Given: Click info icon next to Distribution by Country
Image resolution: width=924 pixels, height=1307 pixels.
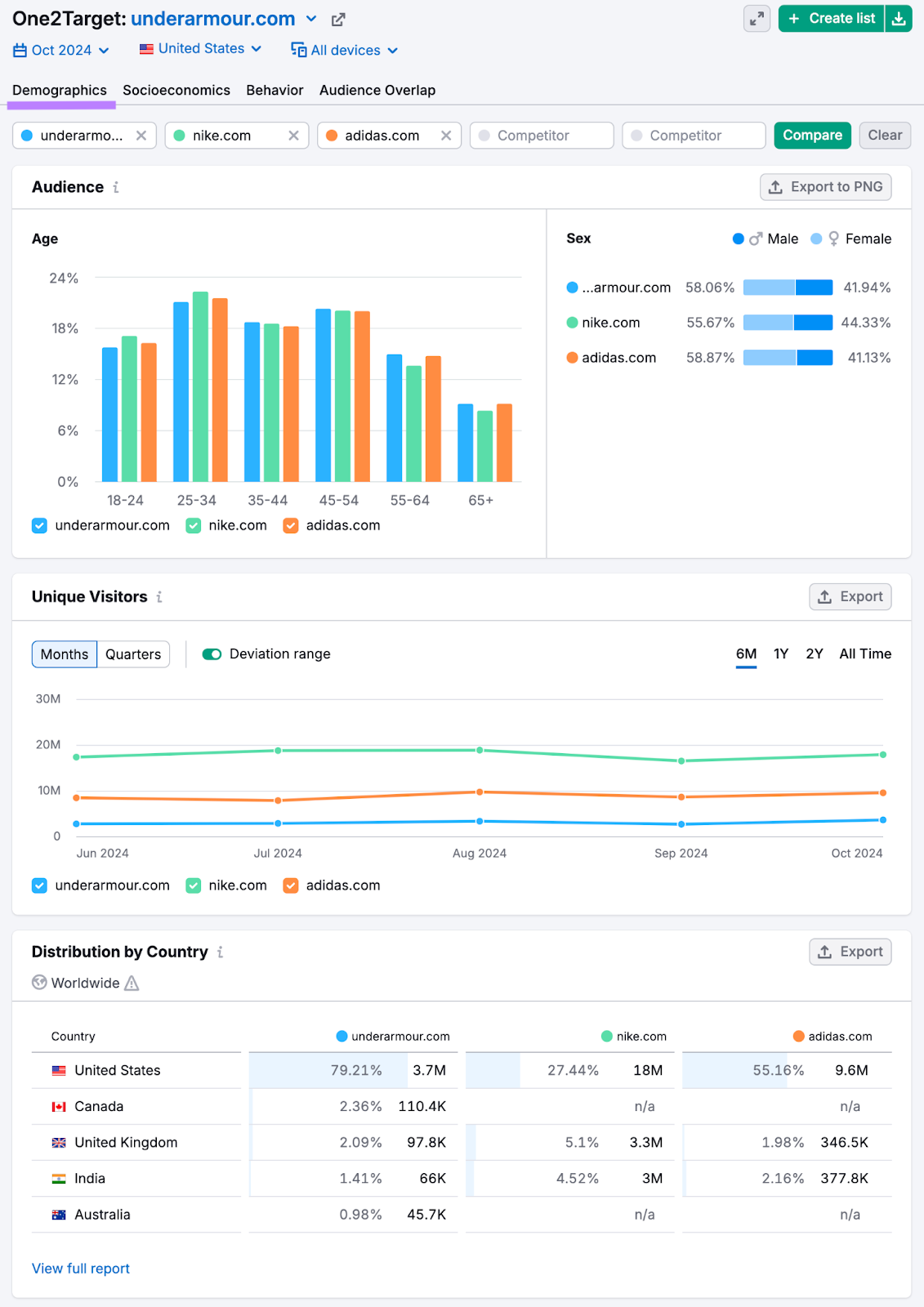Looking at the screenshot, I should pos(220,952).
